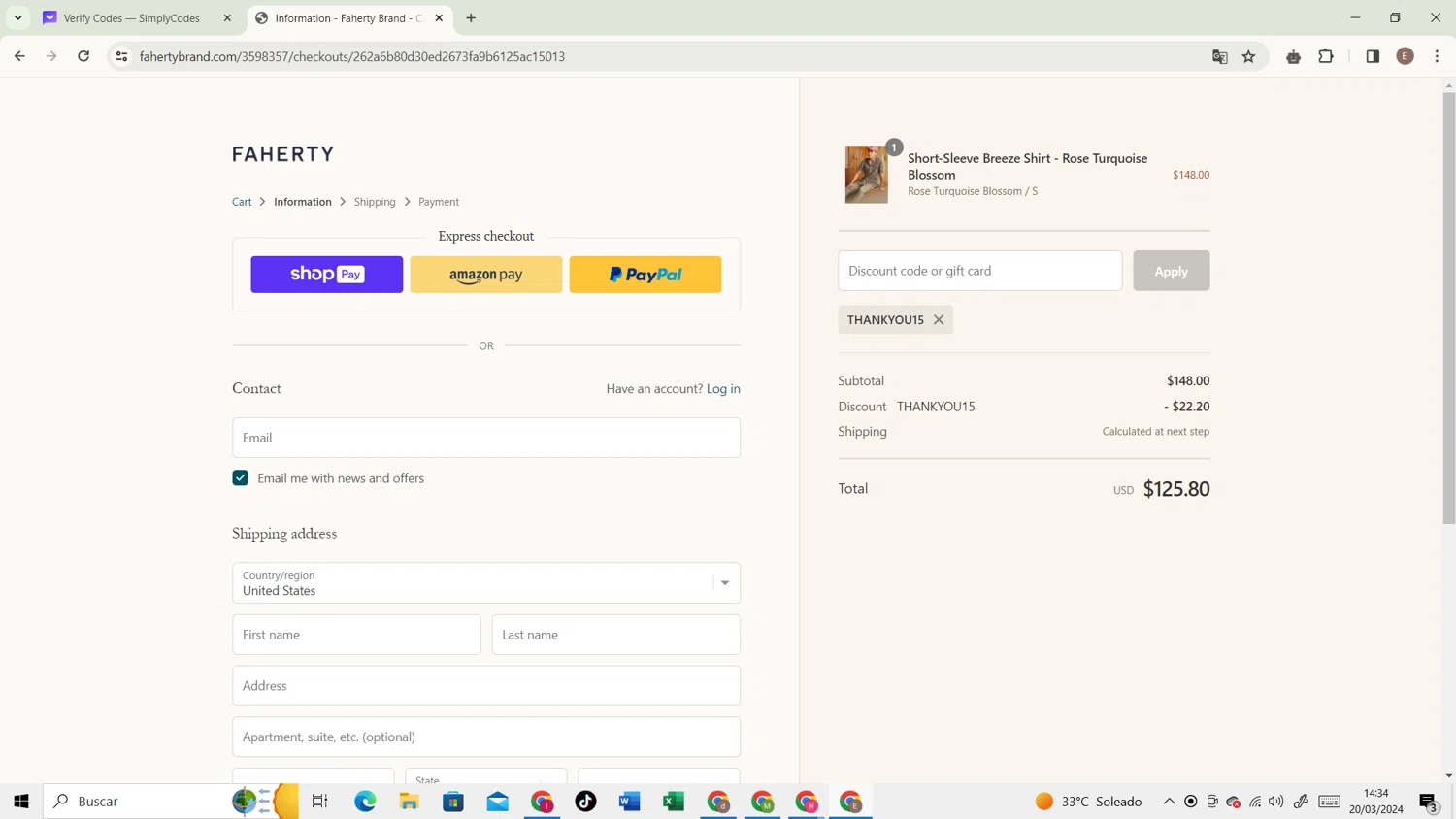Close the Information - Faherty Brand tab

[x=439, y=17]
